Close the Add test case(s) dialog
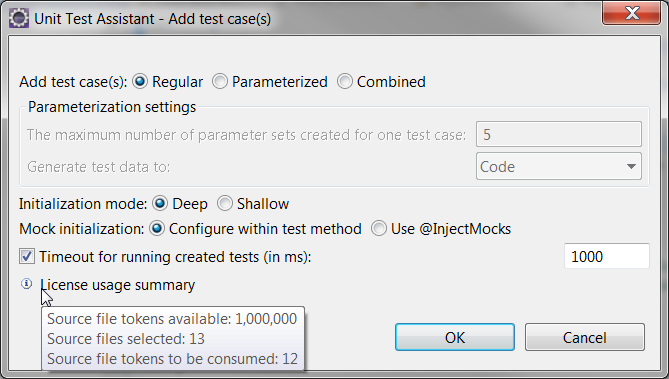 (631, 13)
